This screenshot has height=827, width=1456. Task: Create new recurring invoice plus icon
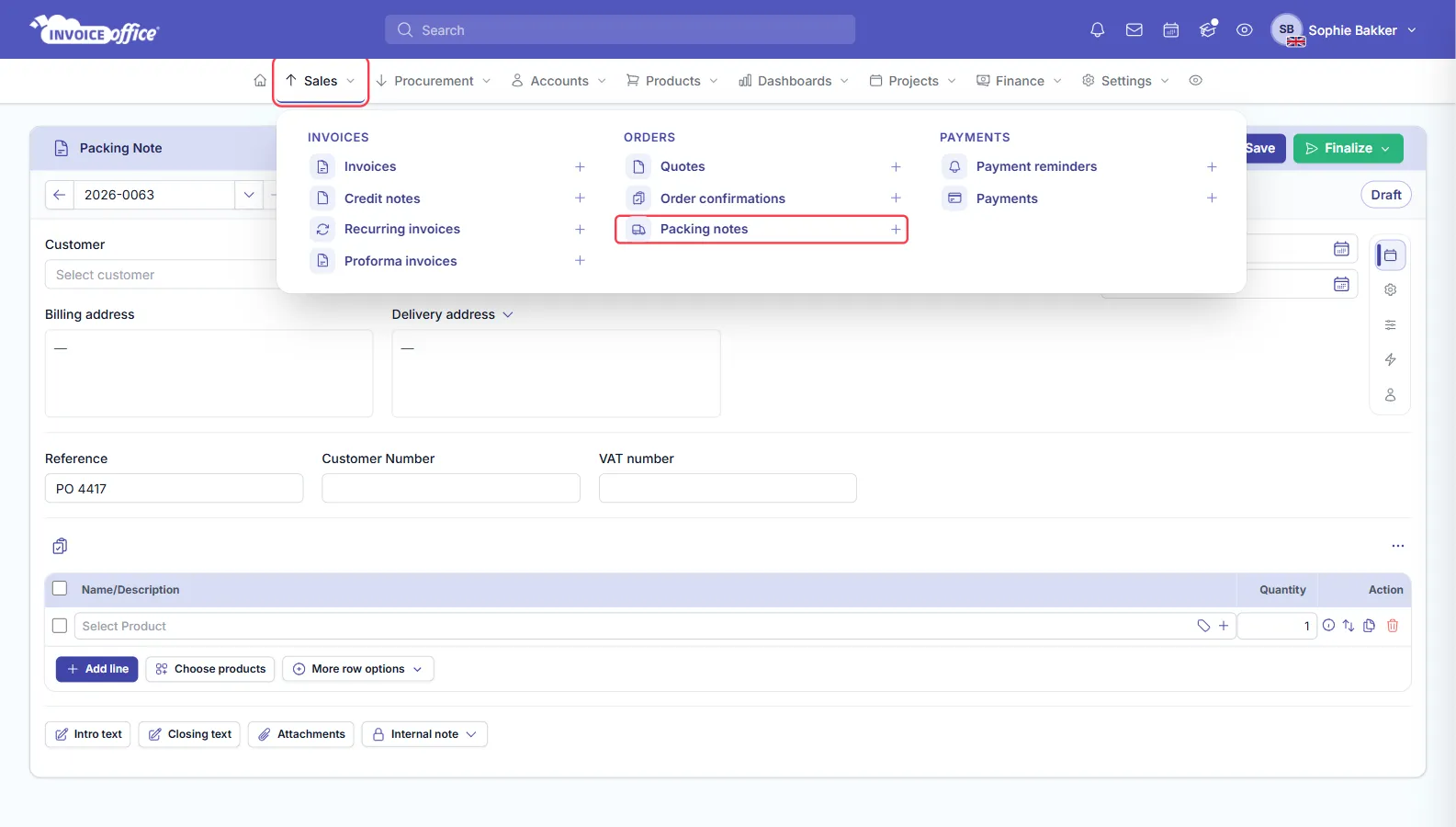pos(580,230)
